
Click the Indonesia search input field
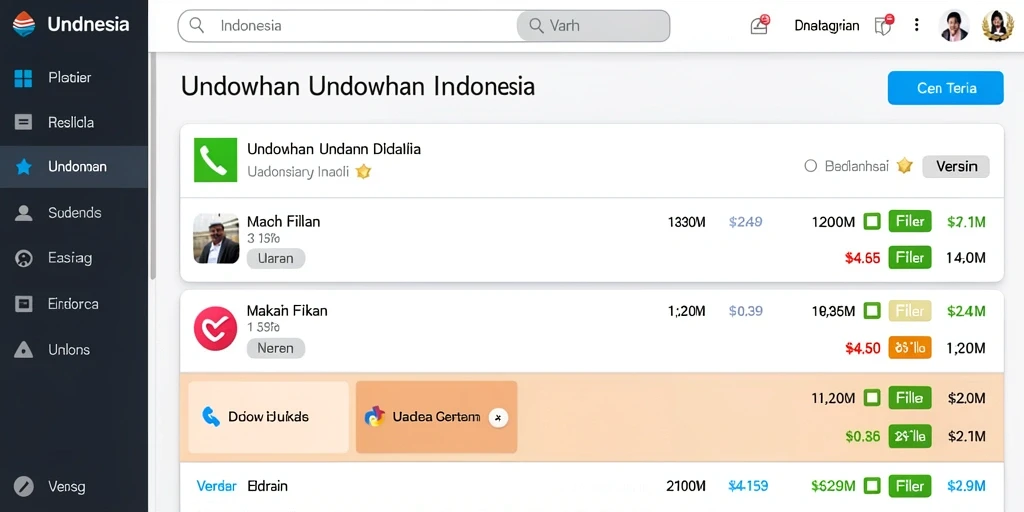pos(347,26)
